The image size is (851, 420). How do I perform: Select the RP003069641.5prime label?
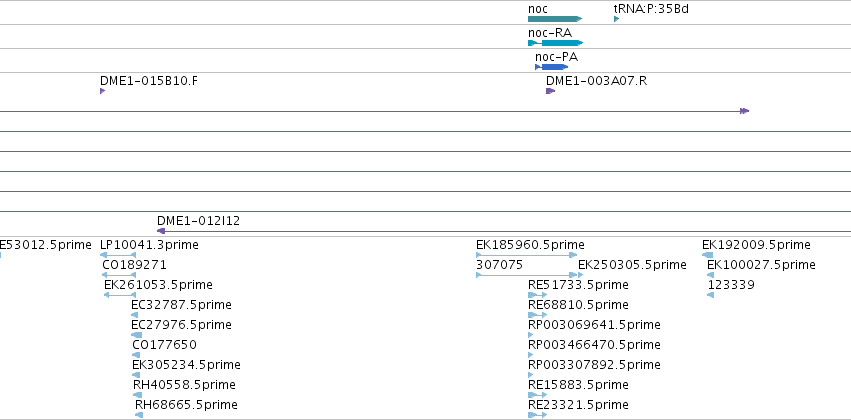tap(594, 326)
